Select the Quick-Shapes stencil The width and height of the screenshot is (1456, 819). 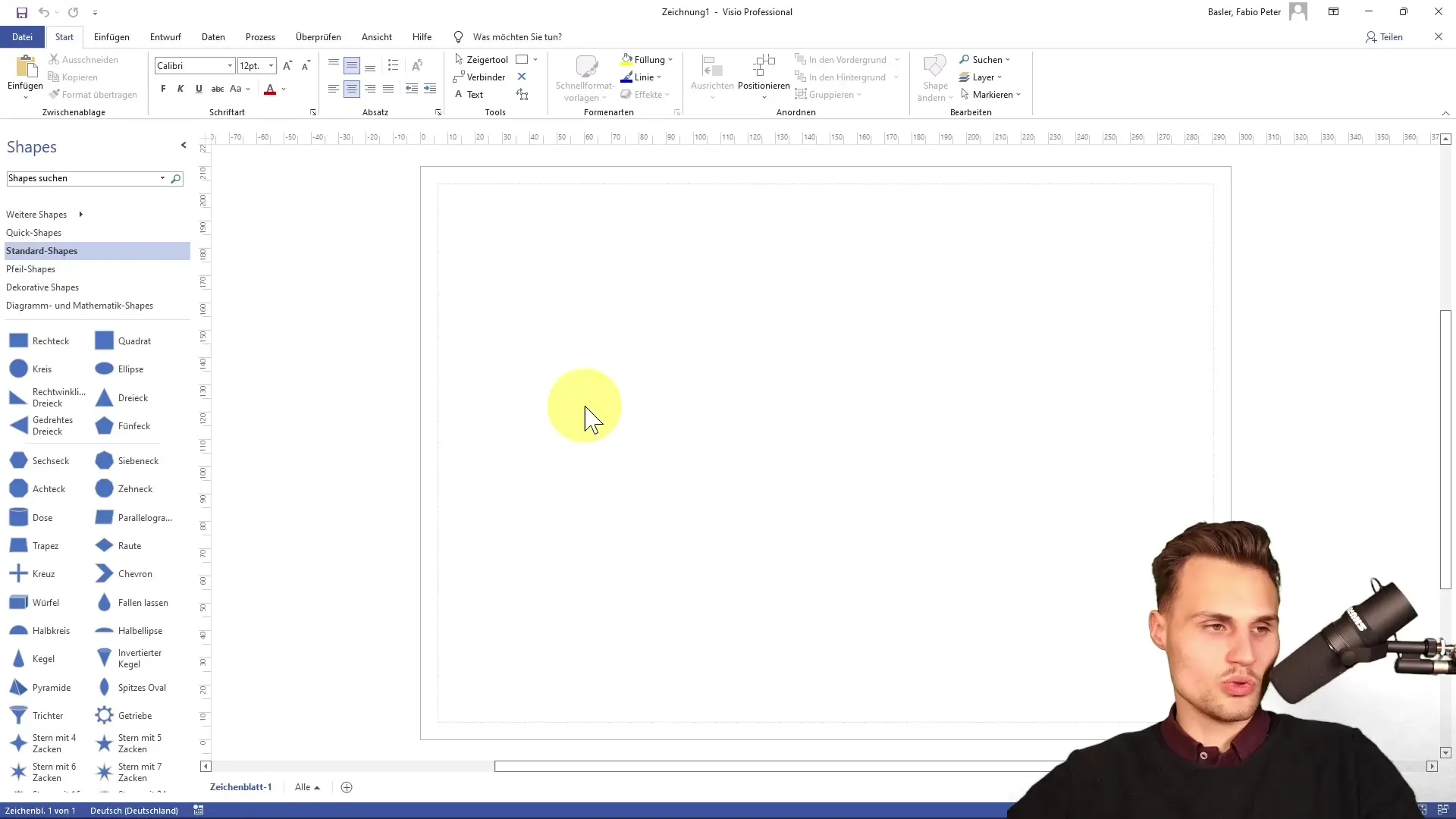tap(97, 233)
